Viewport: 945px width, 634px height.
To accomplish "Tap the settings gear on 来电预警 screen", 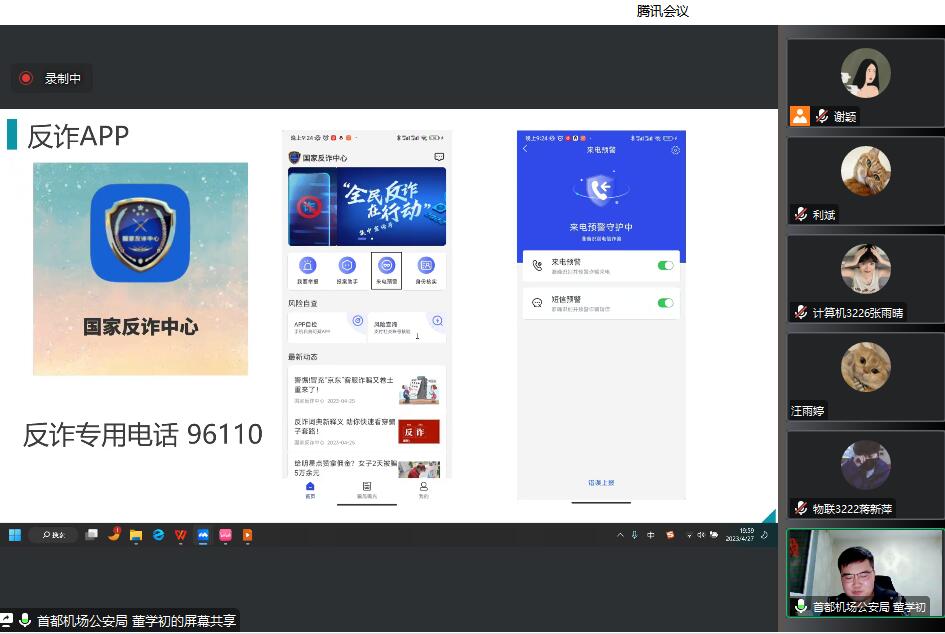I will click(676, 150).
